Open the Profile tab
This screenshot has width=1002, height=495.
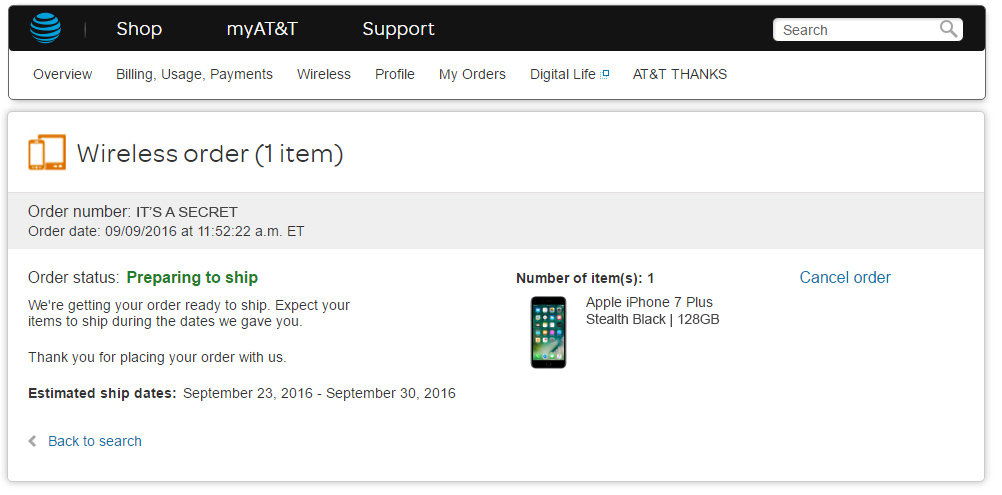tap(395, 74)
